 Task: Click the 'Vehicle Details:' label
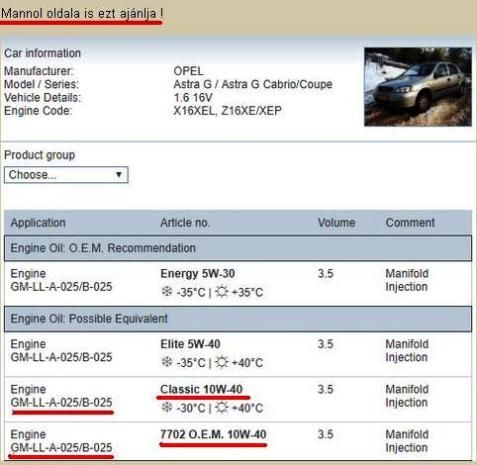pos(42,98)
